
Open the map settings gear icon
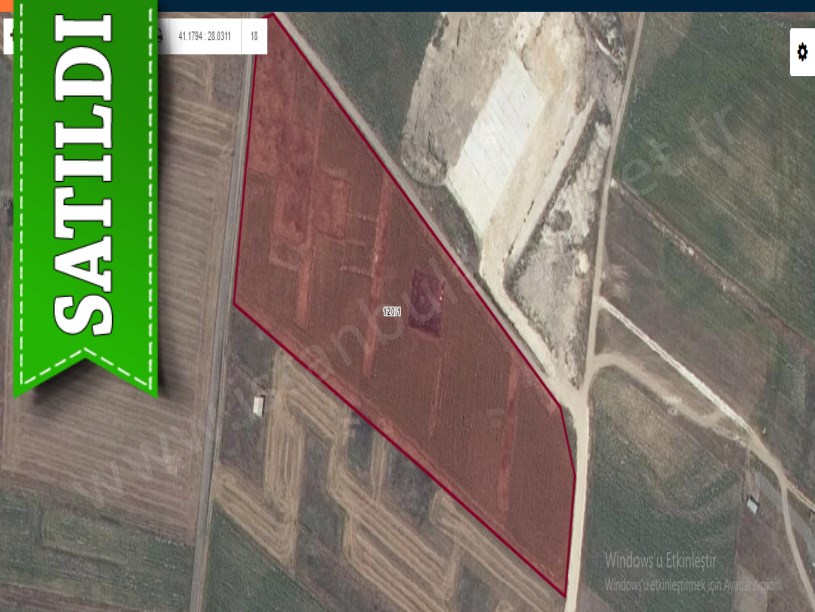(802, 52)
